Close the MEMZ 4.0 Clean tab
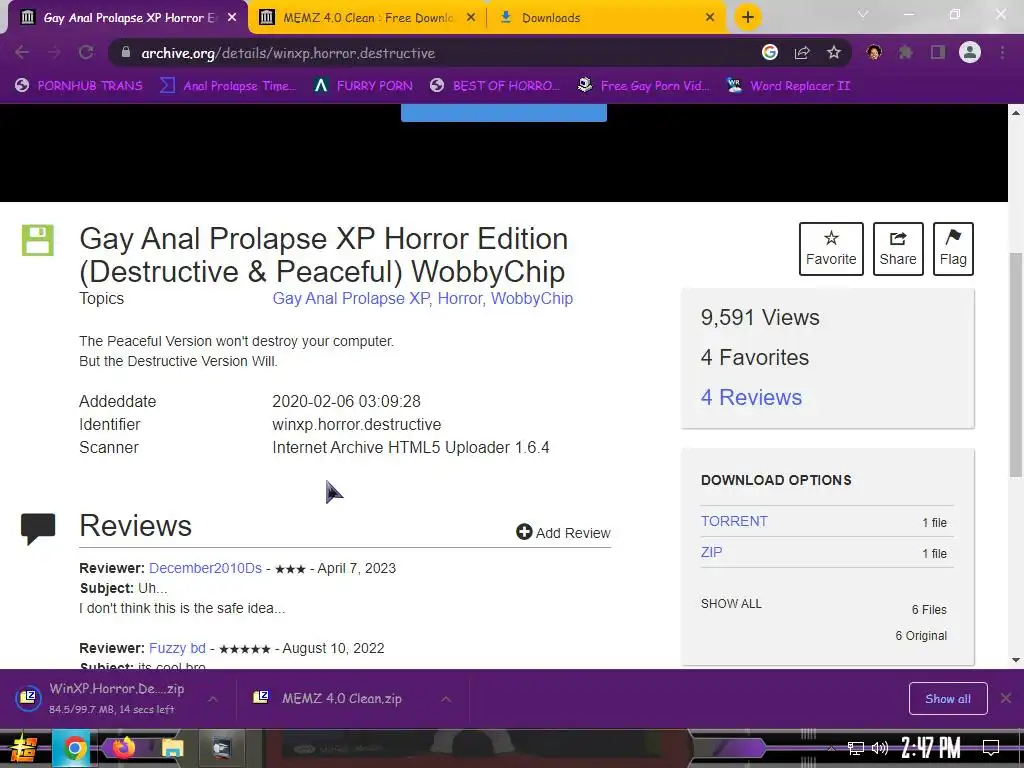 click(471, 18)
